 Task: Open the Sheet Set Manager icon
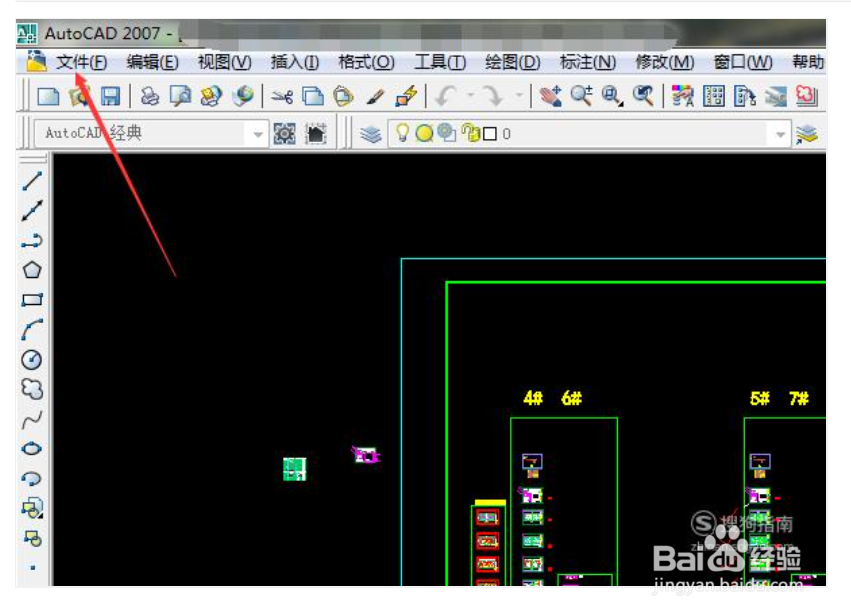tap(776, 97)
